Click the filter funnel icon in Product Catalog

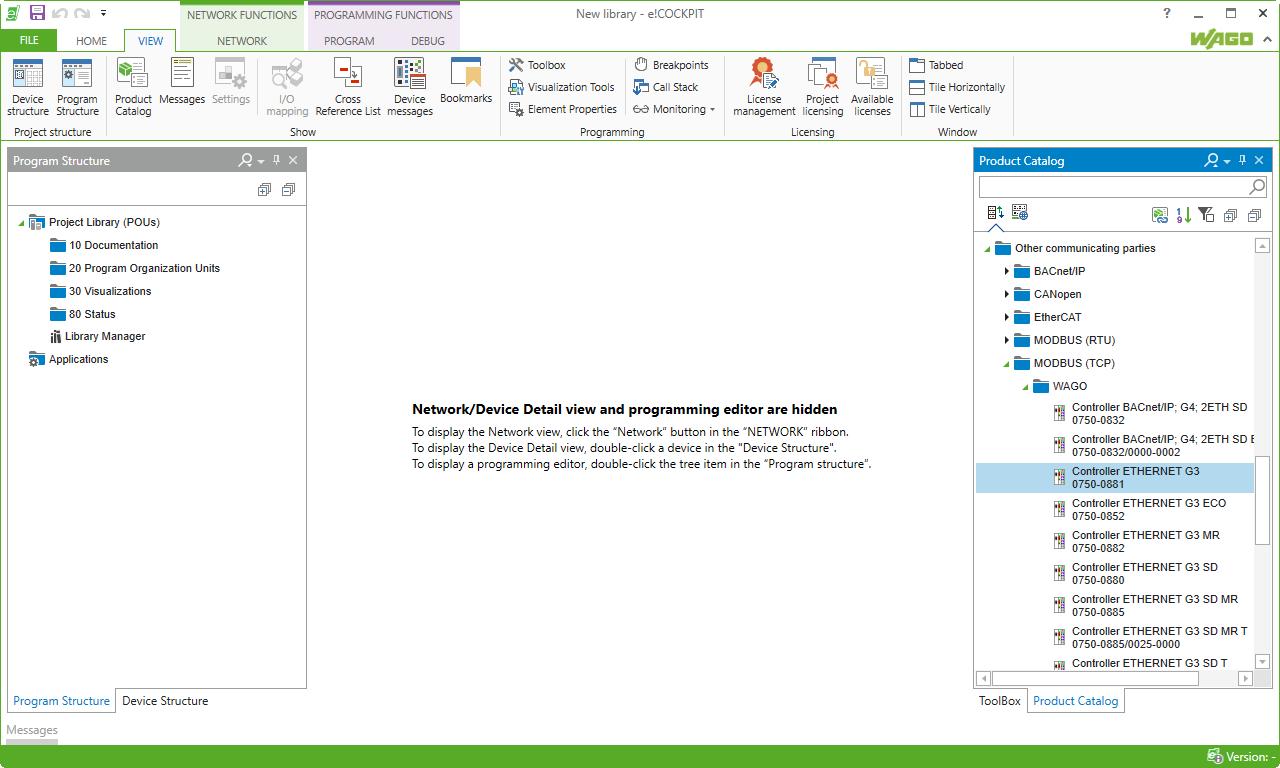tap(1206, 214)
